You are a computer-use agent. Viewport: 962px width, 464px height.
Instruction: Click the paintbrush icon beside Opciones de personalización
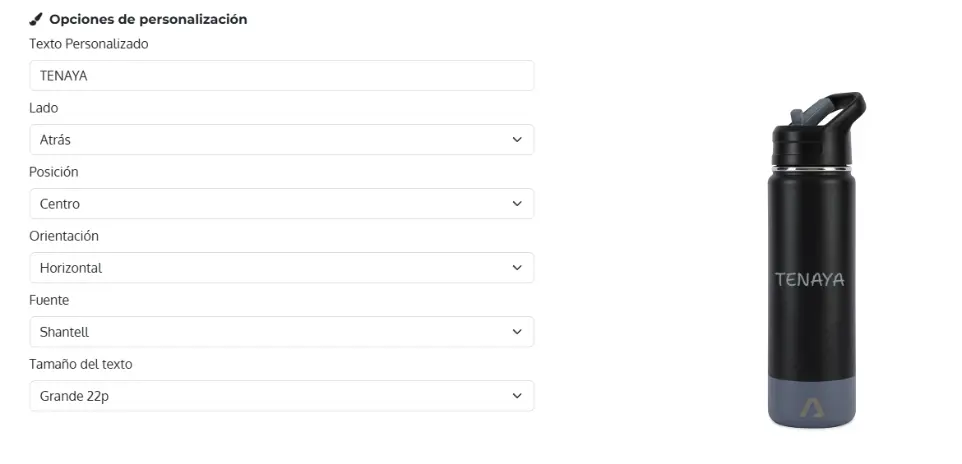36,19
